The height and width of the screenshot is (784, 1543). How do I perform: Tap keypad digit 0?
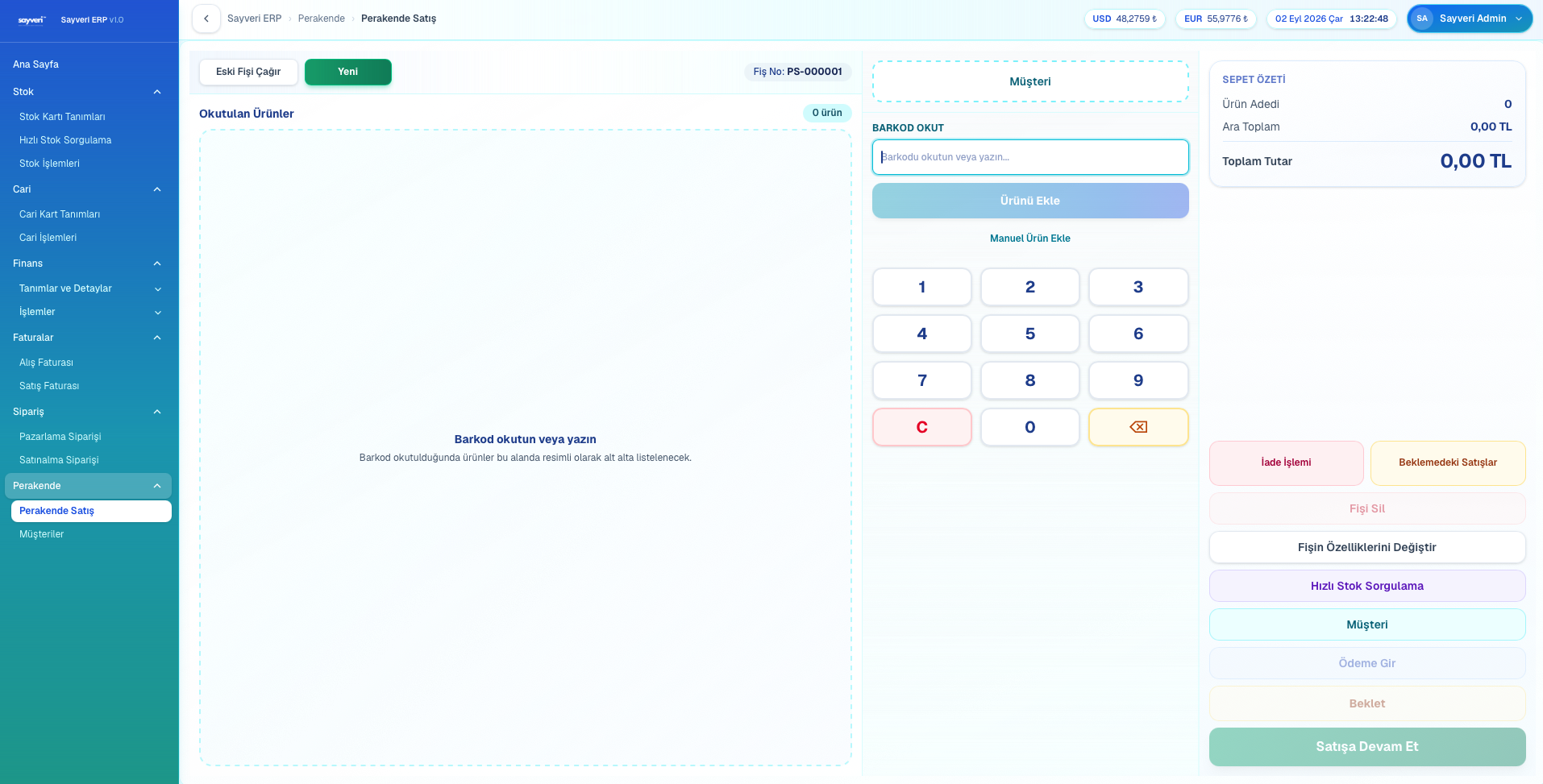(1030, 427)
